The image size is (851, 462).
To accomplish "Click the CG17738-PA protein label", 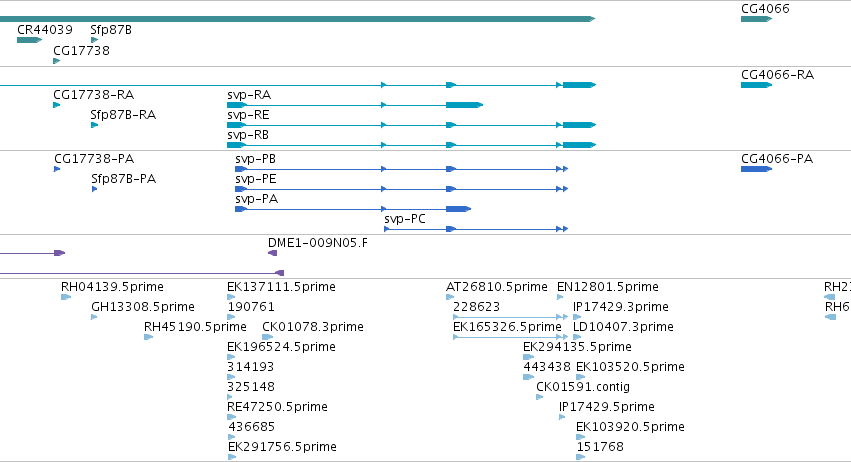I will 94,159.
